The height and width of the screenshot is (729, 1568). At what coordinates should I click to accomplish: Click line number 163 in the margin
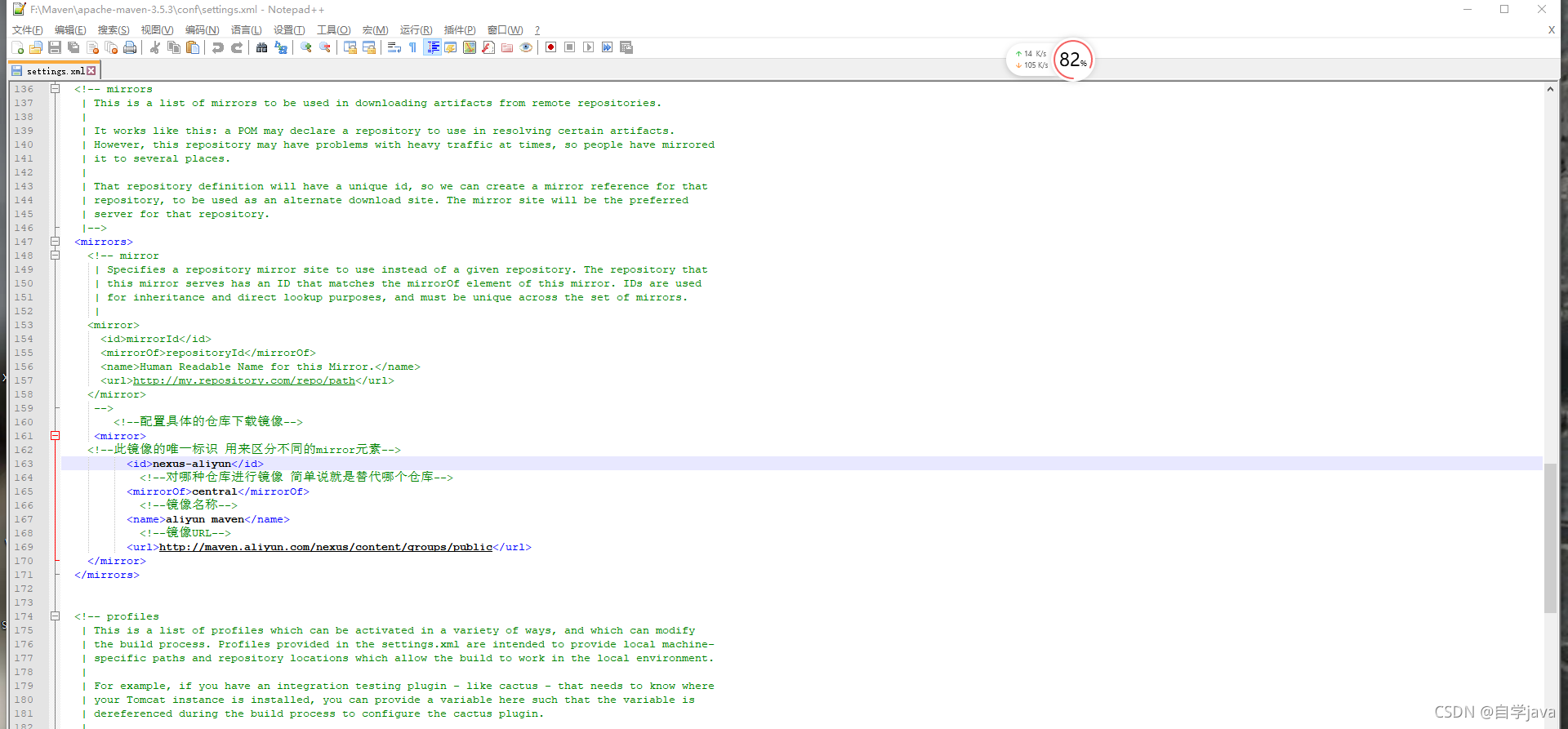[24, 464]
